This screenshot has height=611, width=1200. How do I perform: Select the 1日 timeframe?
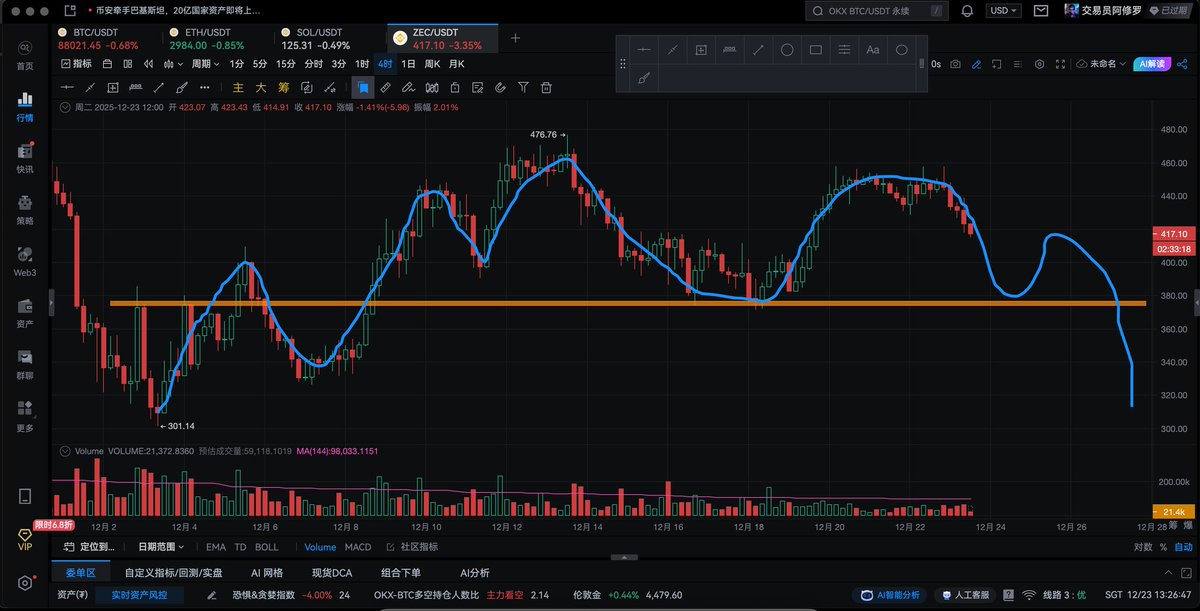point(408,63)
